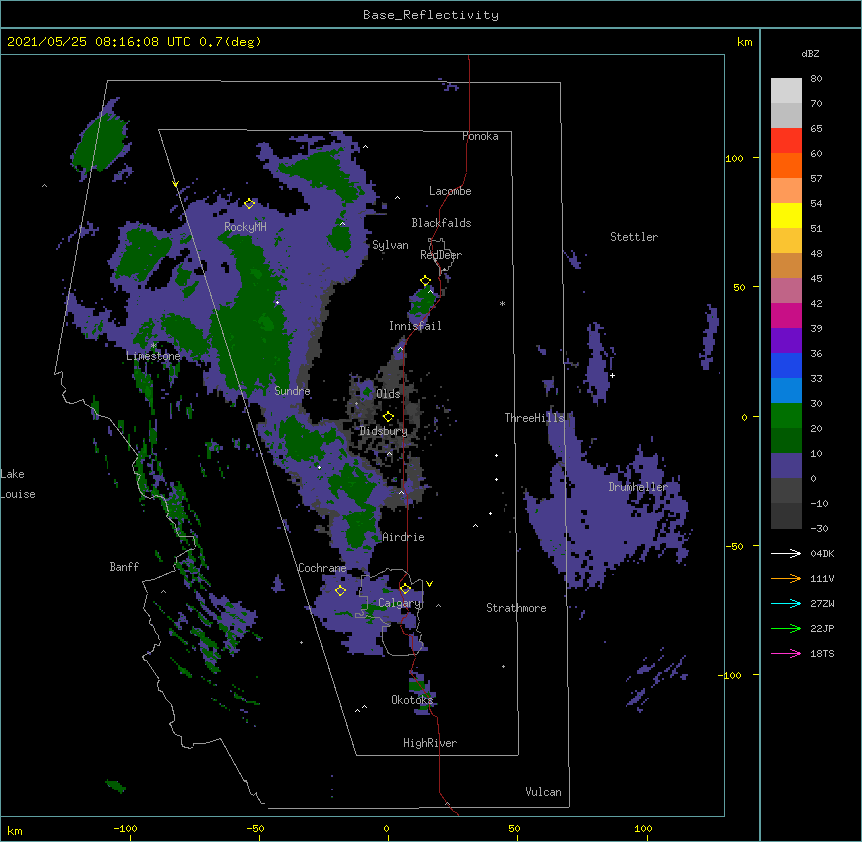This screenshot has height=842, width=862.
Task: Click the -100 tick on bottom axis
Action: [125, 829]
